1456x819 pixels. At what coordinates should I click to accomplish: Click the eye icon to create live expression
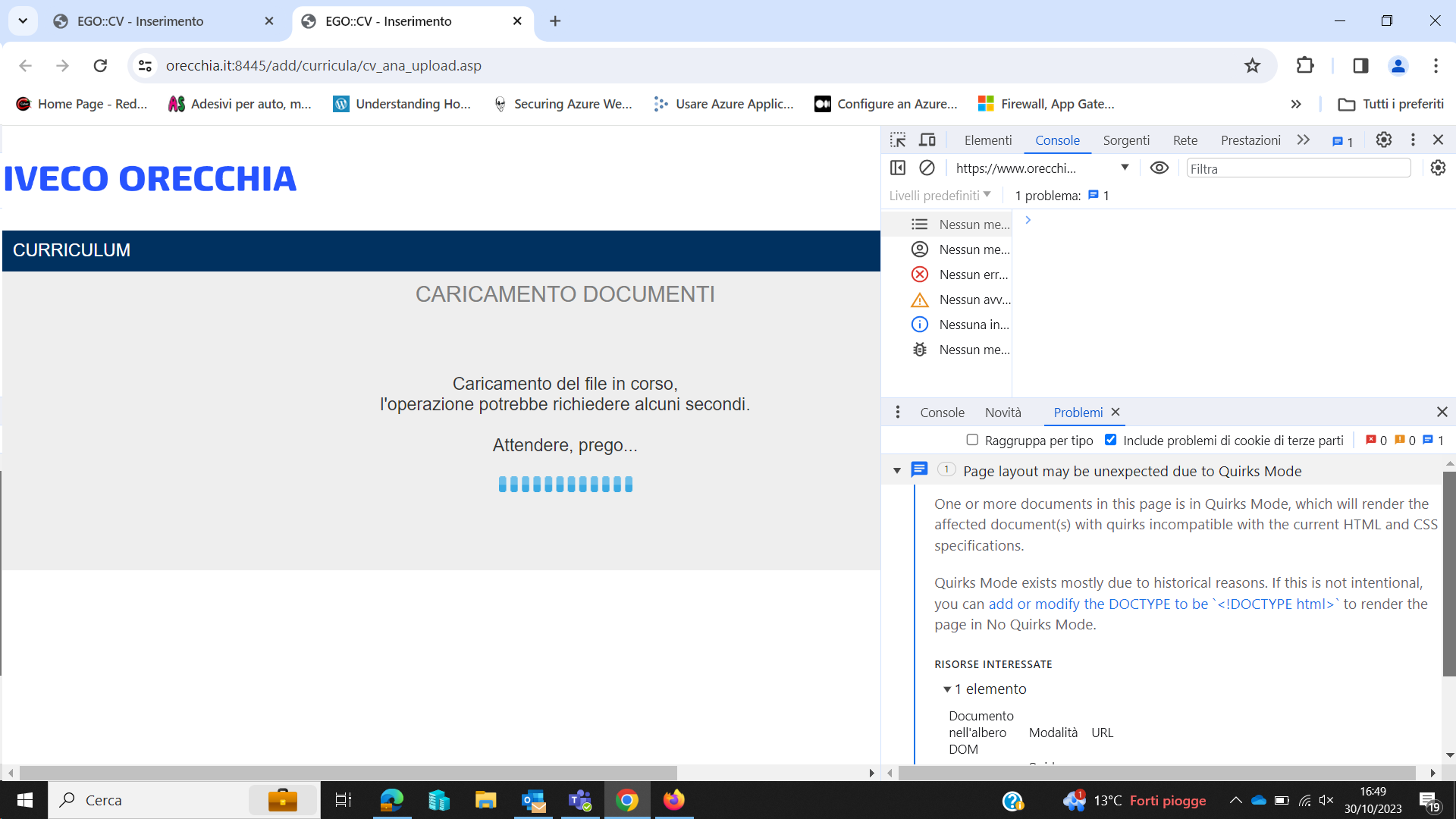1159,168
